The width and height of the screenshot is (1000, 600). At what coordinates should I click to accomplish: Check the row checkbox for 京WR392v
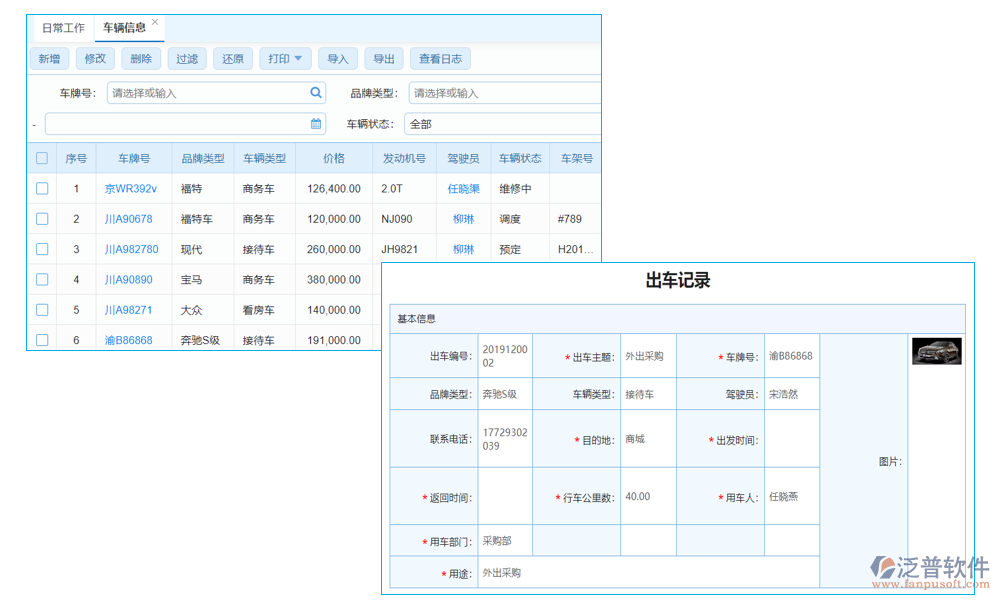click(x=41, y=188)
